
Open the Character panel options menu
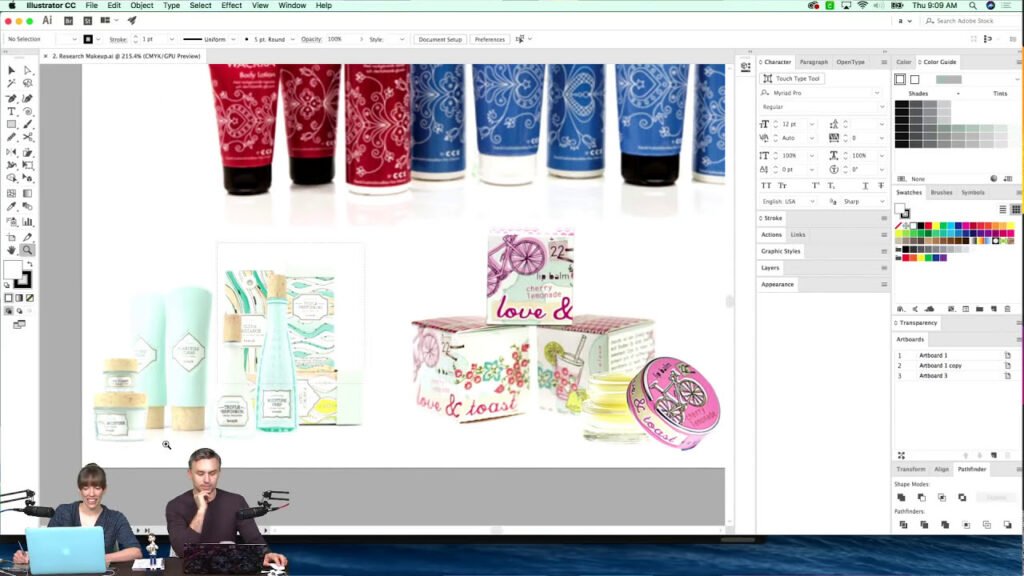pos(884,62)
